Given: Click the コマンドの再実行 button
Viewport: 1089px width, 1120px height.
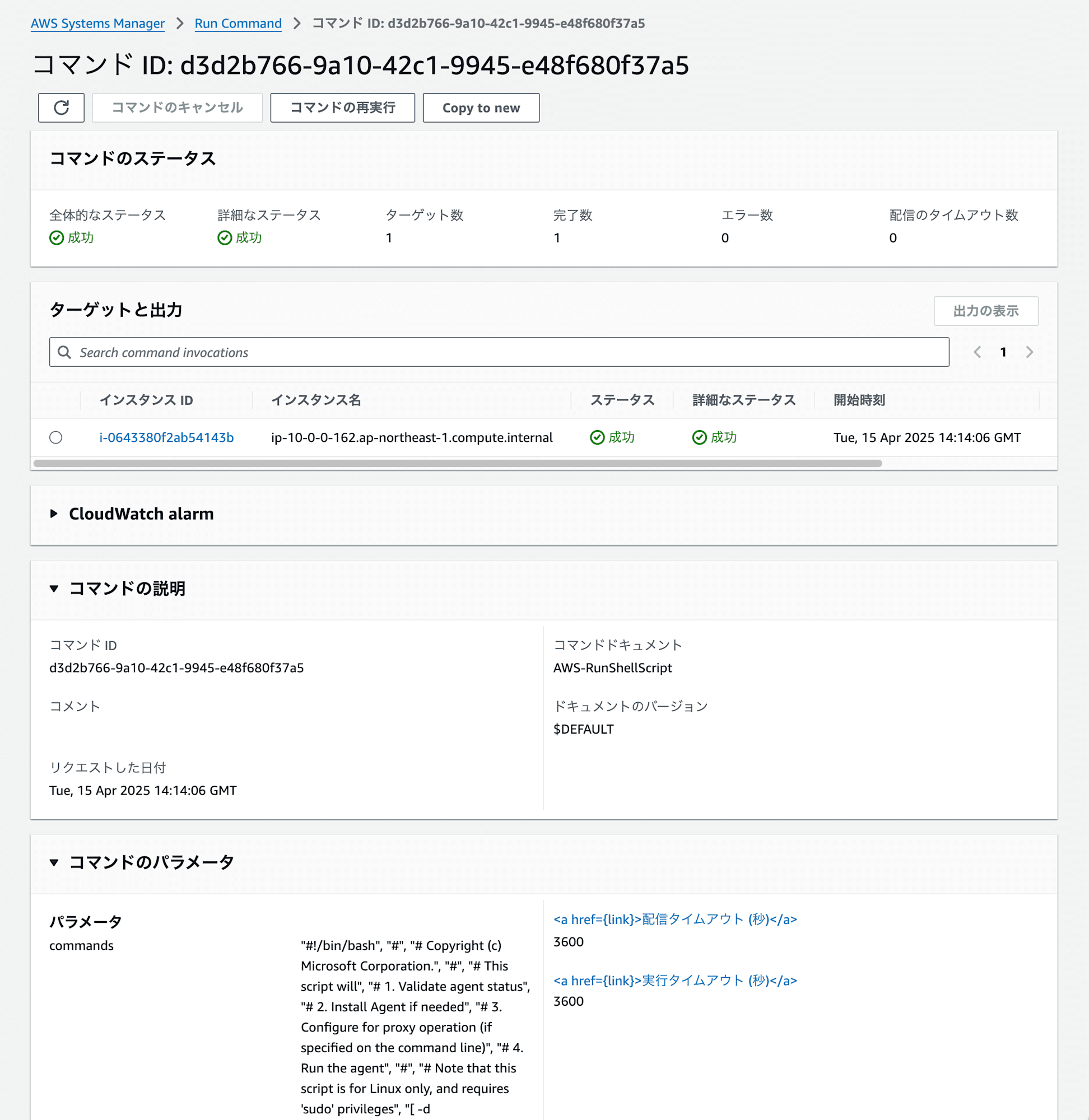Looking at the screenshot, I should click(x=343, y=108).
